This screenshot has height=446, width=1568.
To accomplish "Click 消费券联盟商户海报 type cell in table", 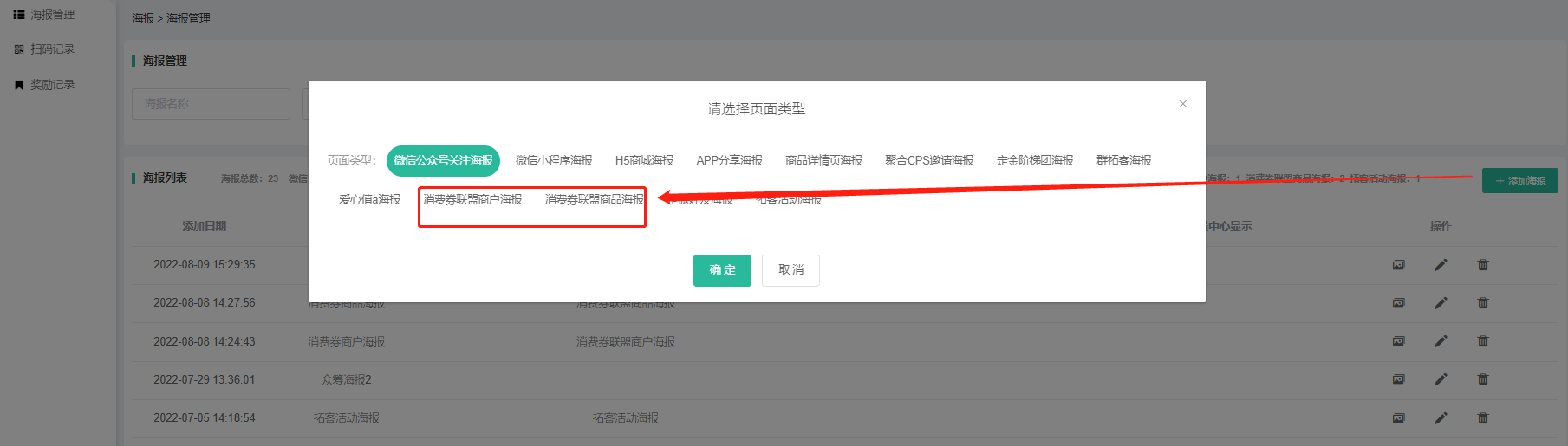I will tap(625, 342).
